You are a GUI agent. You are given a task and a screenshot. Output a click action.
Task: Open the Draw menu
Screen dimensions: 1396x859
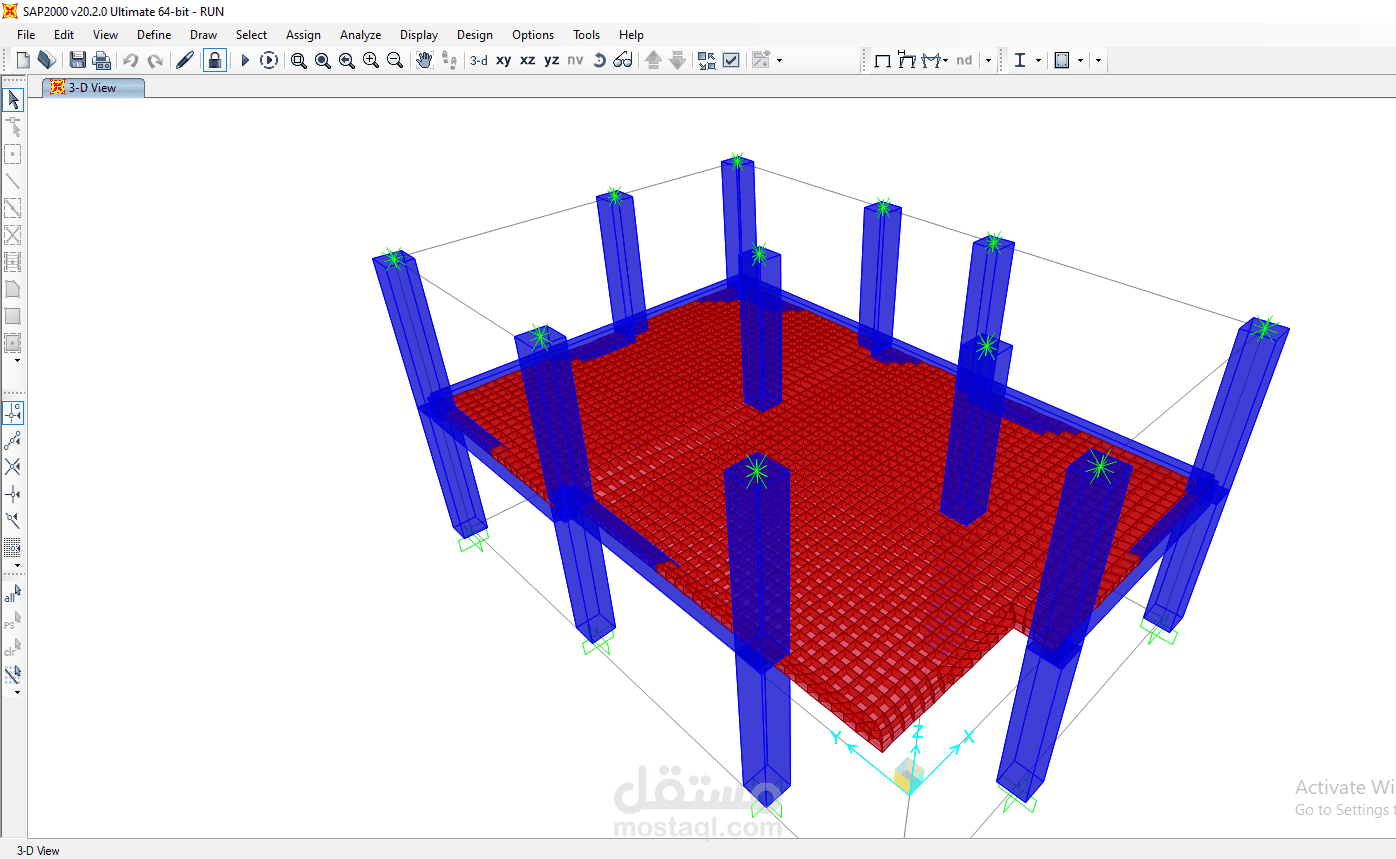(x=203, y=34)
